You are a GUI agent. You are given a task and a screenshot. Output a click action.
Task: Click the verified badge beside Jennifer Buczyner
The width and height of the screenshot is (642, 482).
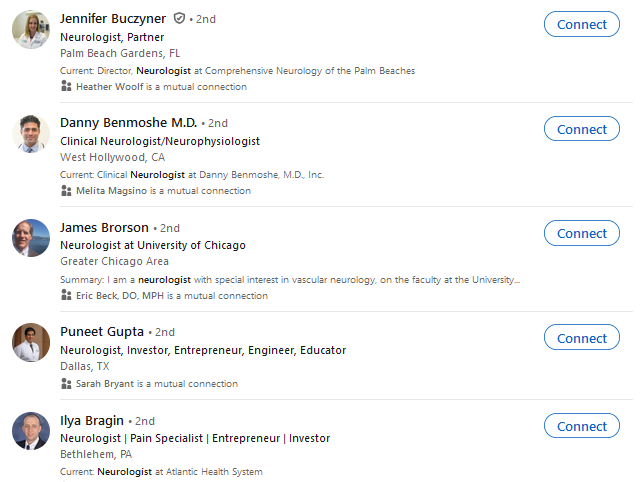(179, 18)
